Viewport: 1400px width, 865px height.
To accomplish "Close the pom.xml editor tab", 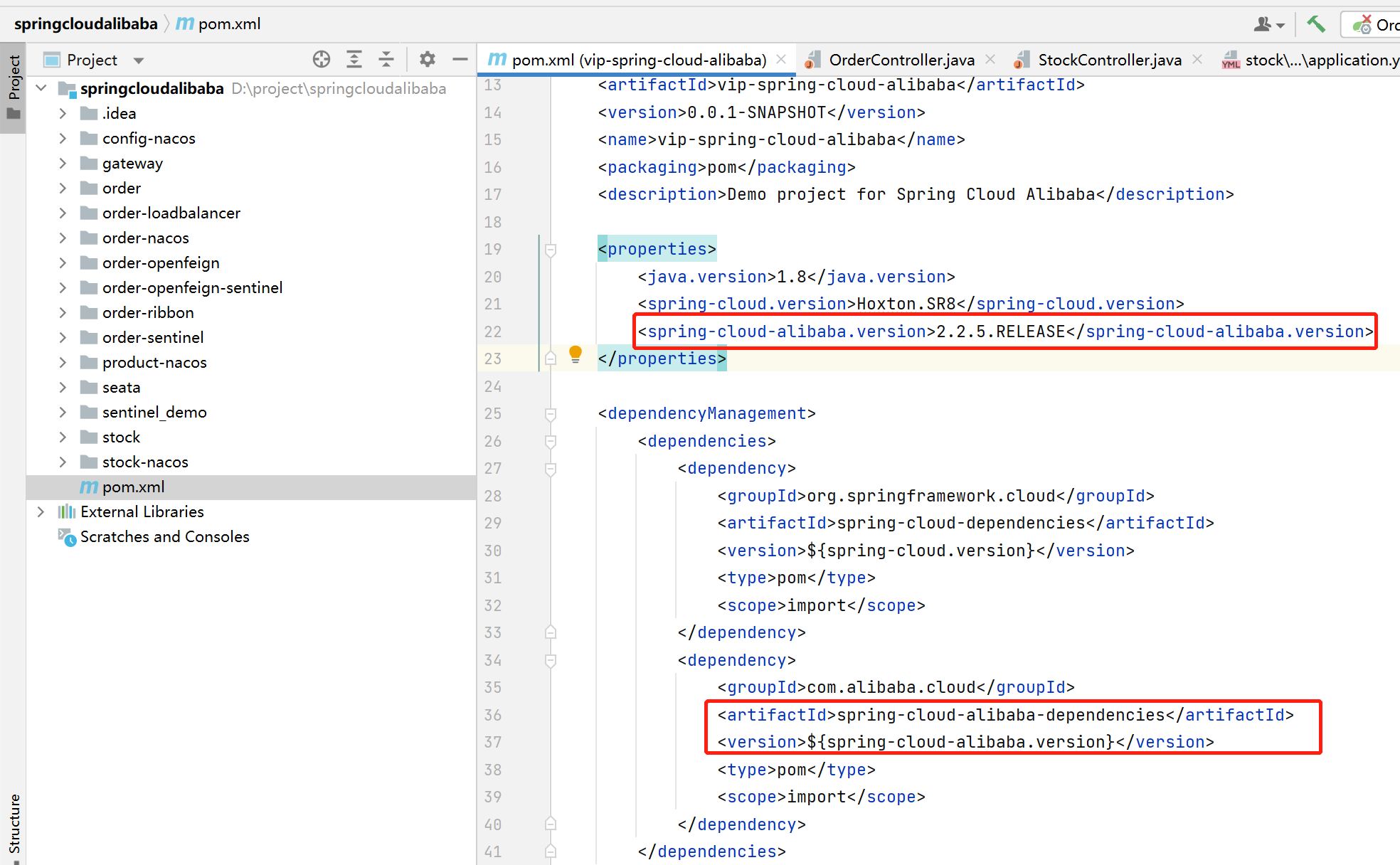I will [x=781, y=59].
